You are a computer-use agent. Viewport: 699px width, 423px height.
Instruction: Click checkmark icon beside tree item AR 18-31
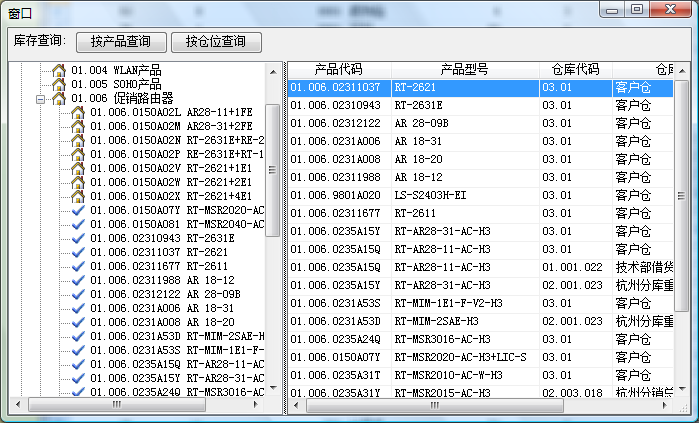tap(78, 308)
